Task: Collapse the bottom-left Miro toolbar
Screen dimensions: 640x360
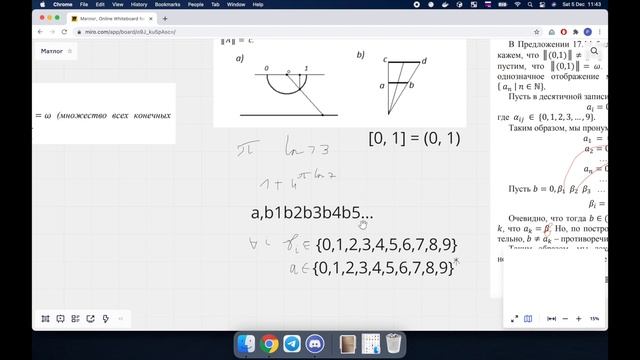Action: coord(121,319)
